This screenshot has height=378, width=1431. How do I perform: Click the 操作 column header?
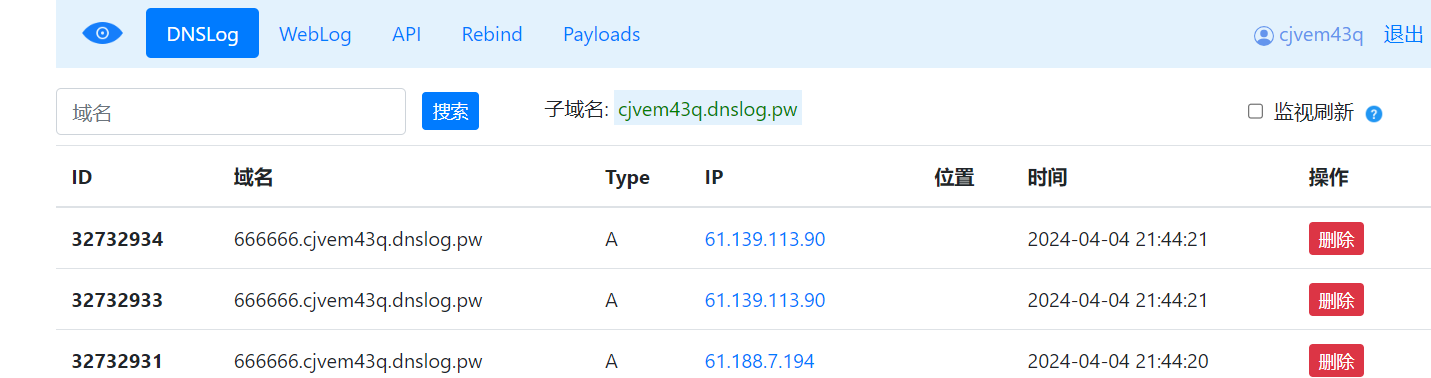(1329, 178)
